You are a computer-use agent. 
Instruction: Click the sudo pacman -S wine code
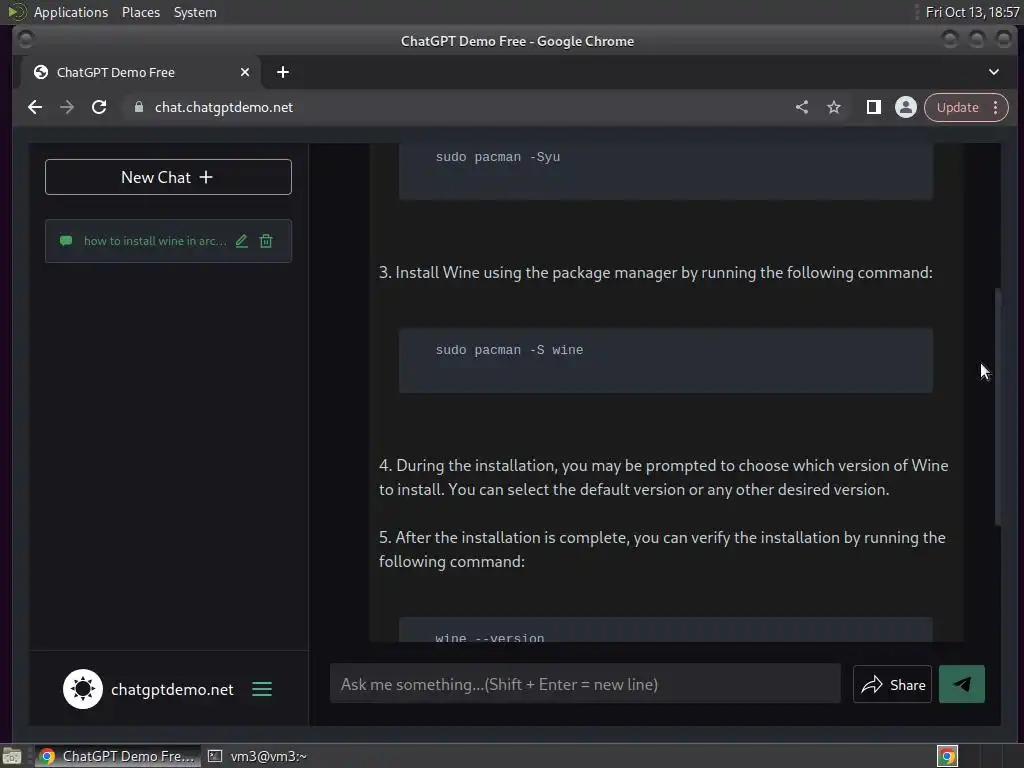(x=509, y=350)
